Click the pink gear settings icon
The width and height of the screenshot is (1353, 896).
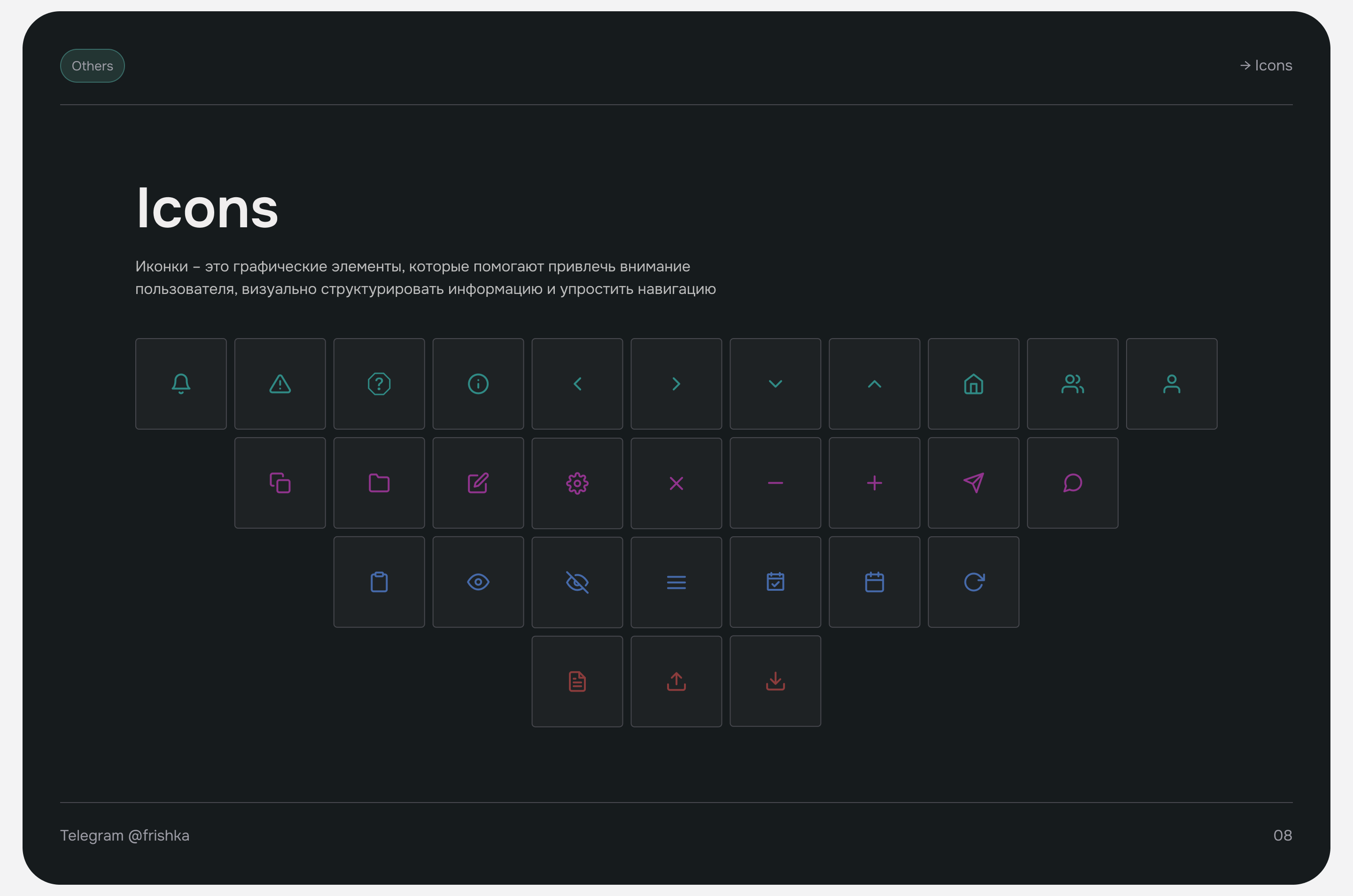tap(577, 483)
